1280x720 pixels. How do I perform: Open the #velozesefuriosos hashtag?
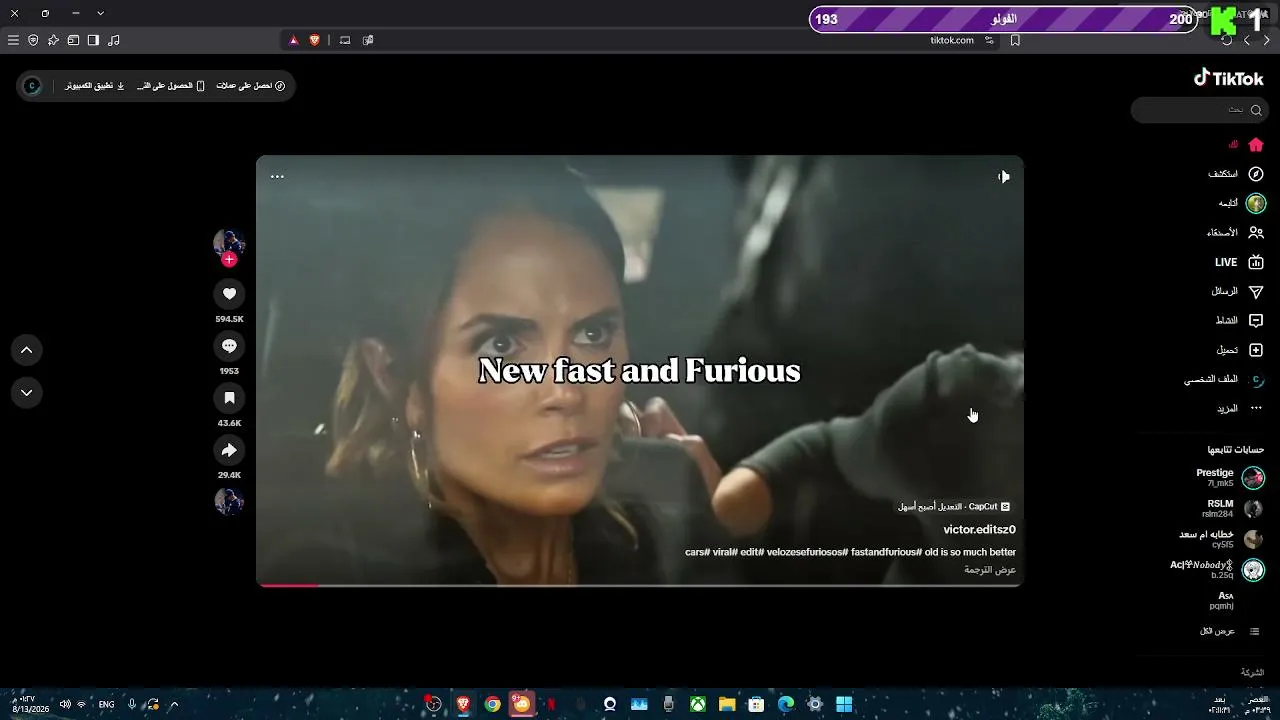pos(807,552)
